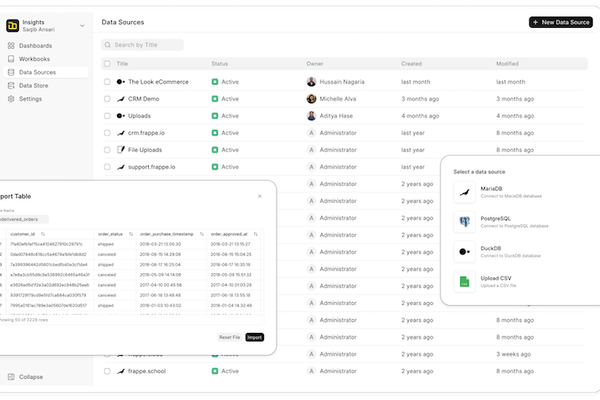
Task: Click MariaDB icon beside frappe.school
Action: pos(121,371)
